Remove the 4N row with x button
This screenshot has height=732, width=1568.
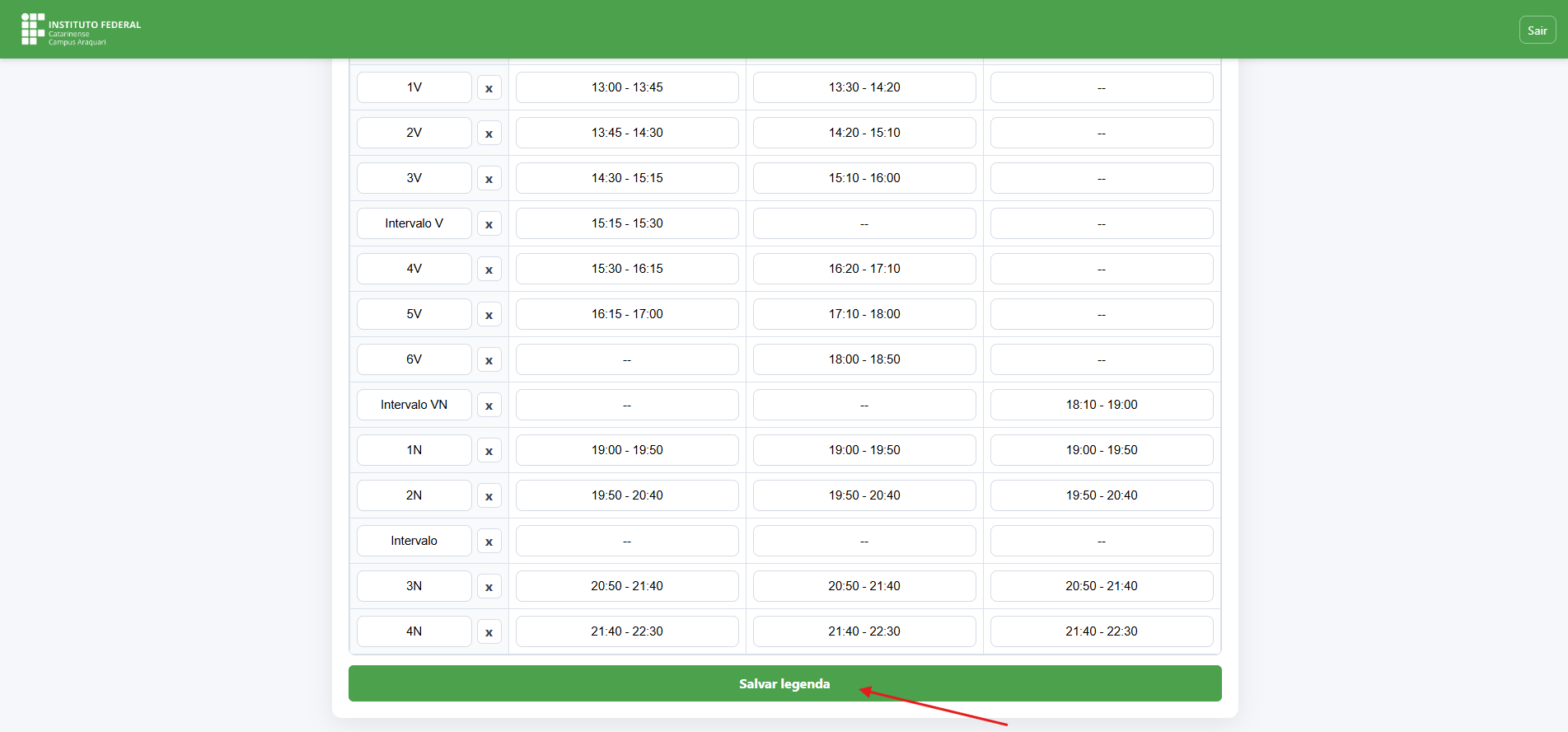(489, 632)
